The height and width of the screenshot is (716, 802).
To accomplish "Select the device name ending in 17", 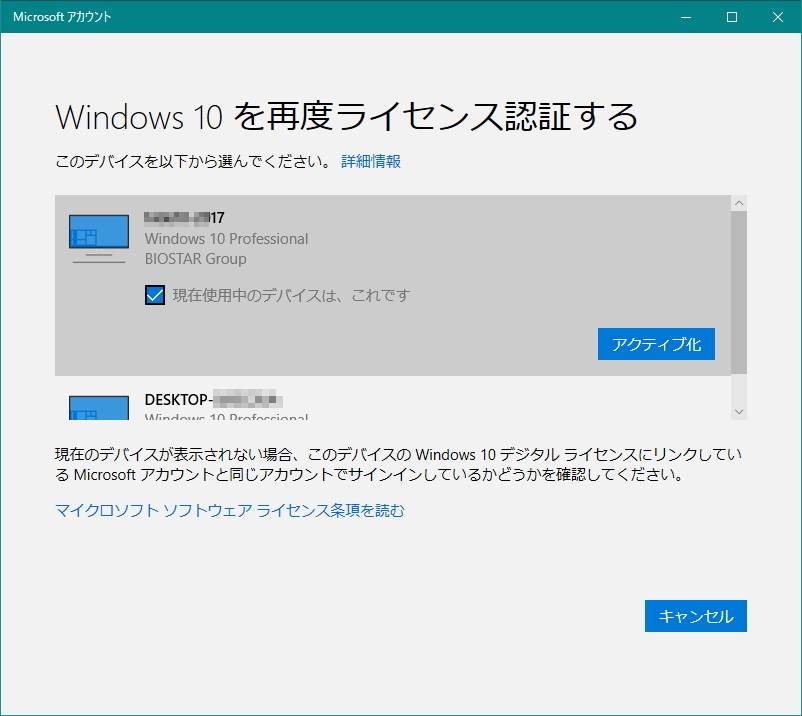I will coord(185,218).
